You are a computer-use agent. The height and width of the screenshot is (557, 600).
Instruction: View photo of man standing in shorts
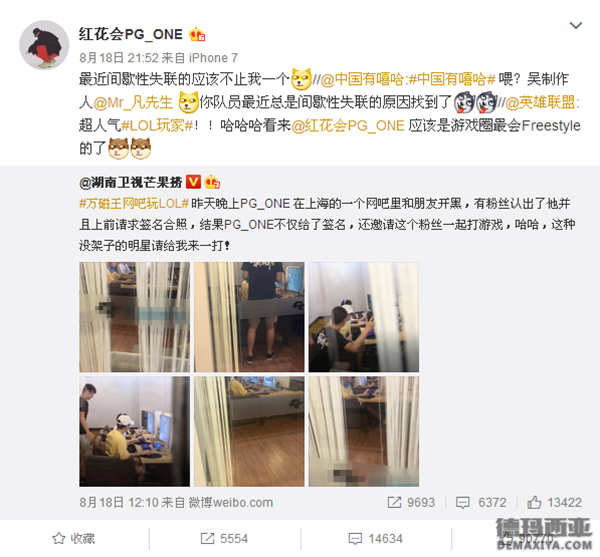[x=249, y=317]
